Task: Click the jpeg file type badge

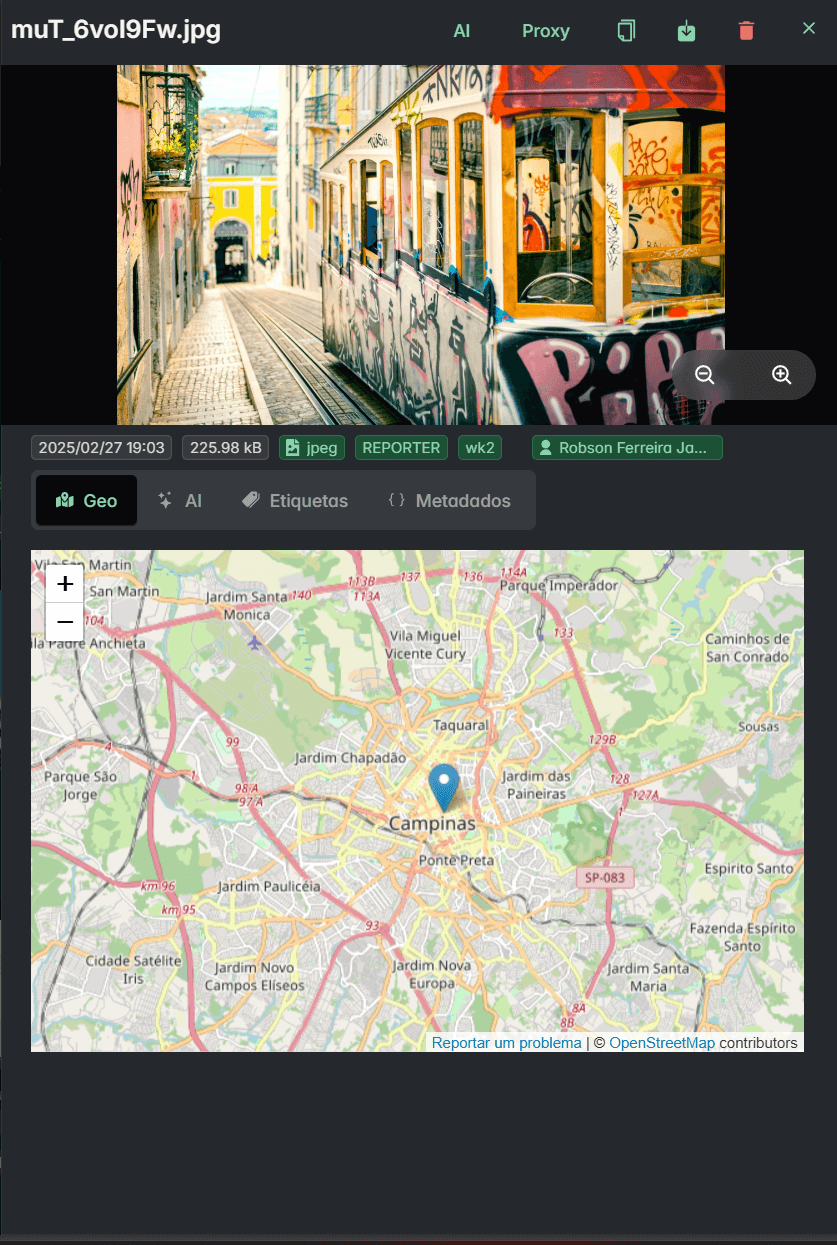Action: 311,448
